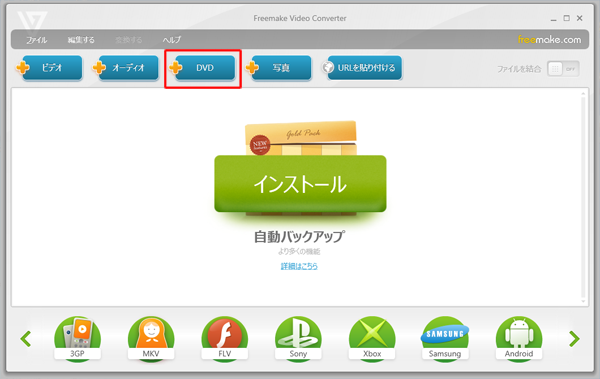
Task: Select the Samsung device format icon
Action: click(445, 338)
